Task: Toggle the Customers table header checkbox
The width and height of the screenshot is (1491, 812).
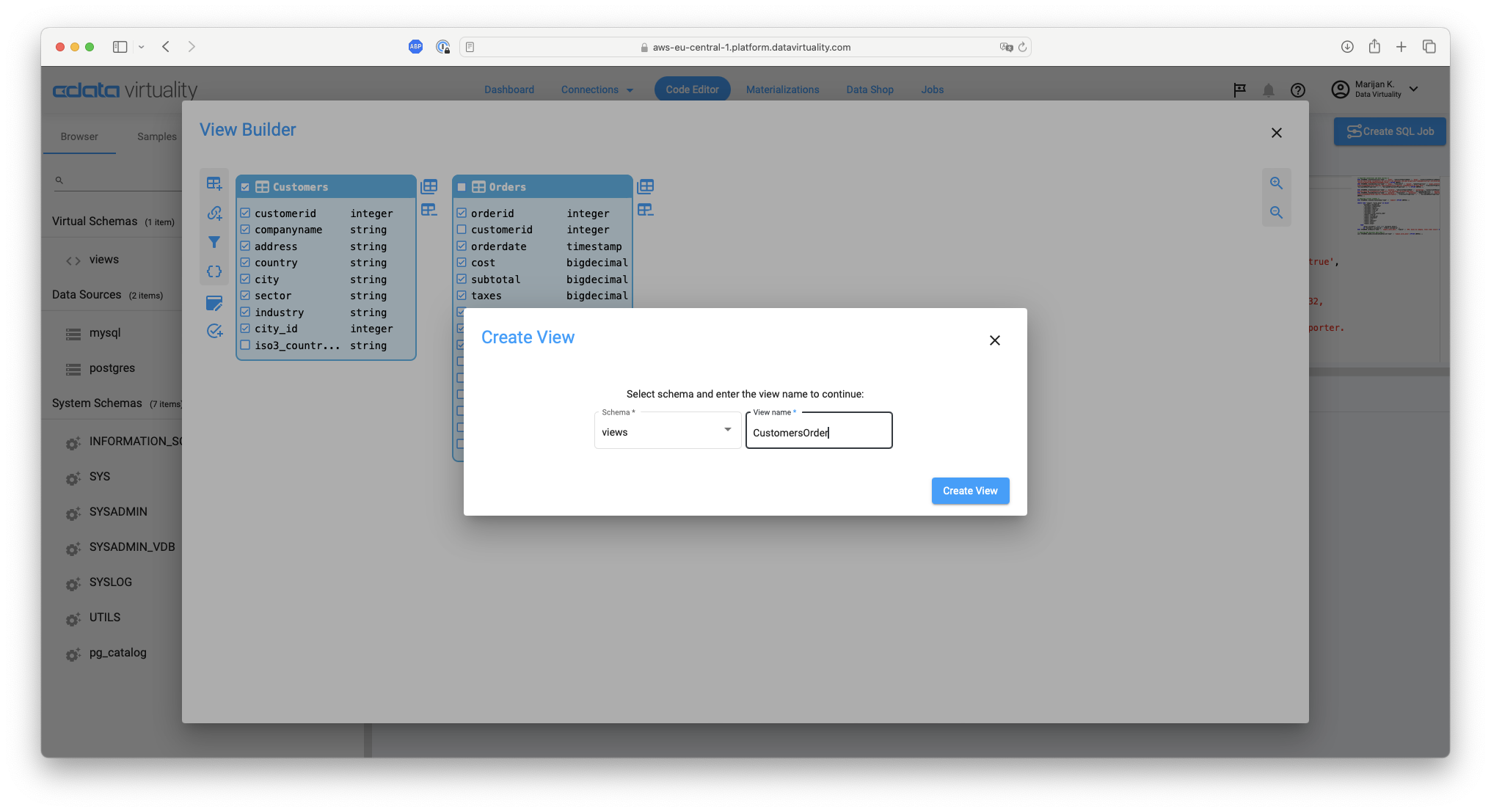Action: click(246, 186)
